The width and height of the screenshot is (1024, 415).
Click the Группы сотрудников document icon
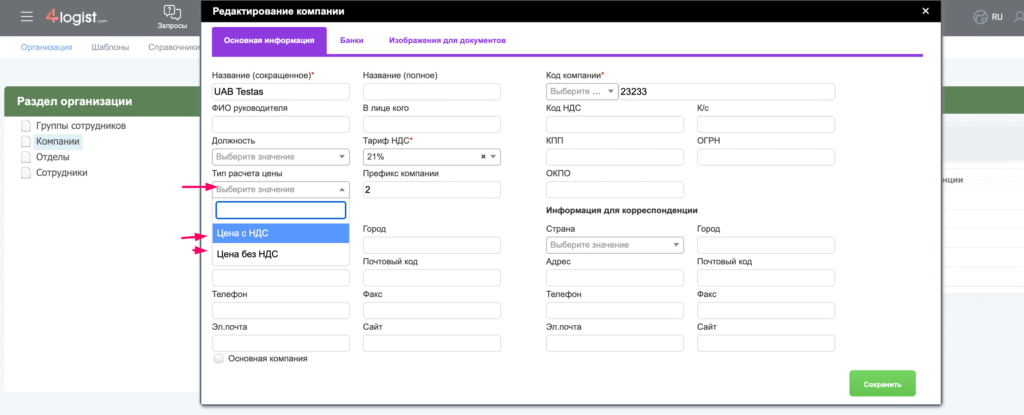click(26, 126)
